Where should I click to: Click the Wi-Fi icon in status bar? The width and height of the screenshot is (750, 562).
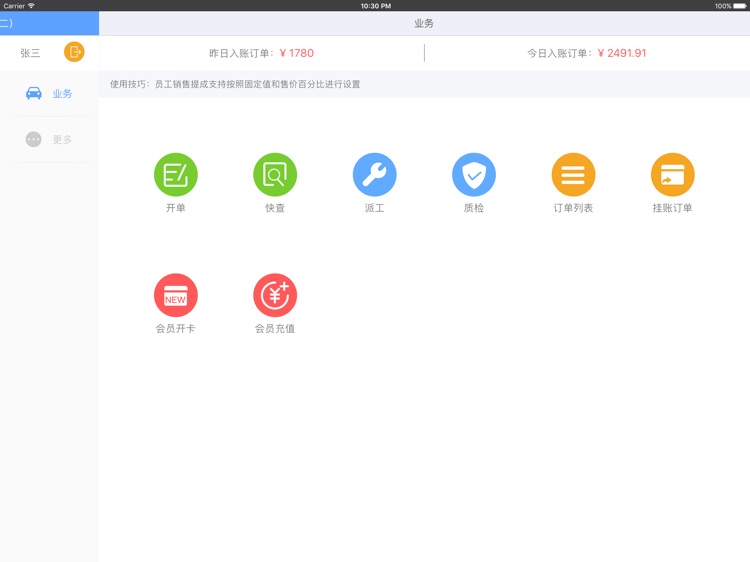pyautogui.click(x=31, y=6)
